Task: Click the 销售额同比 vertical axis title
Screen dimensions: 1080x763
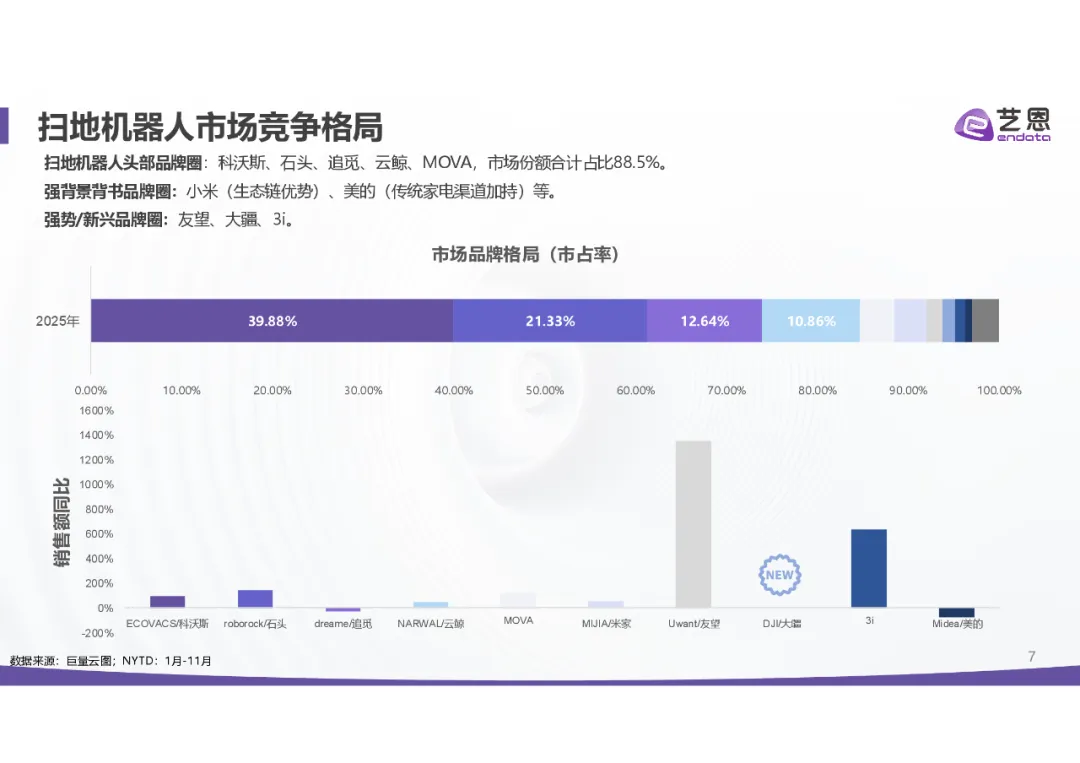Action: (x=61, y=523)
